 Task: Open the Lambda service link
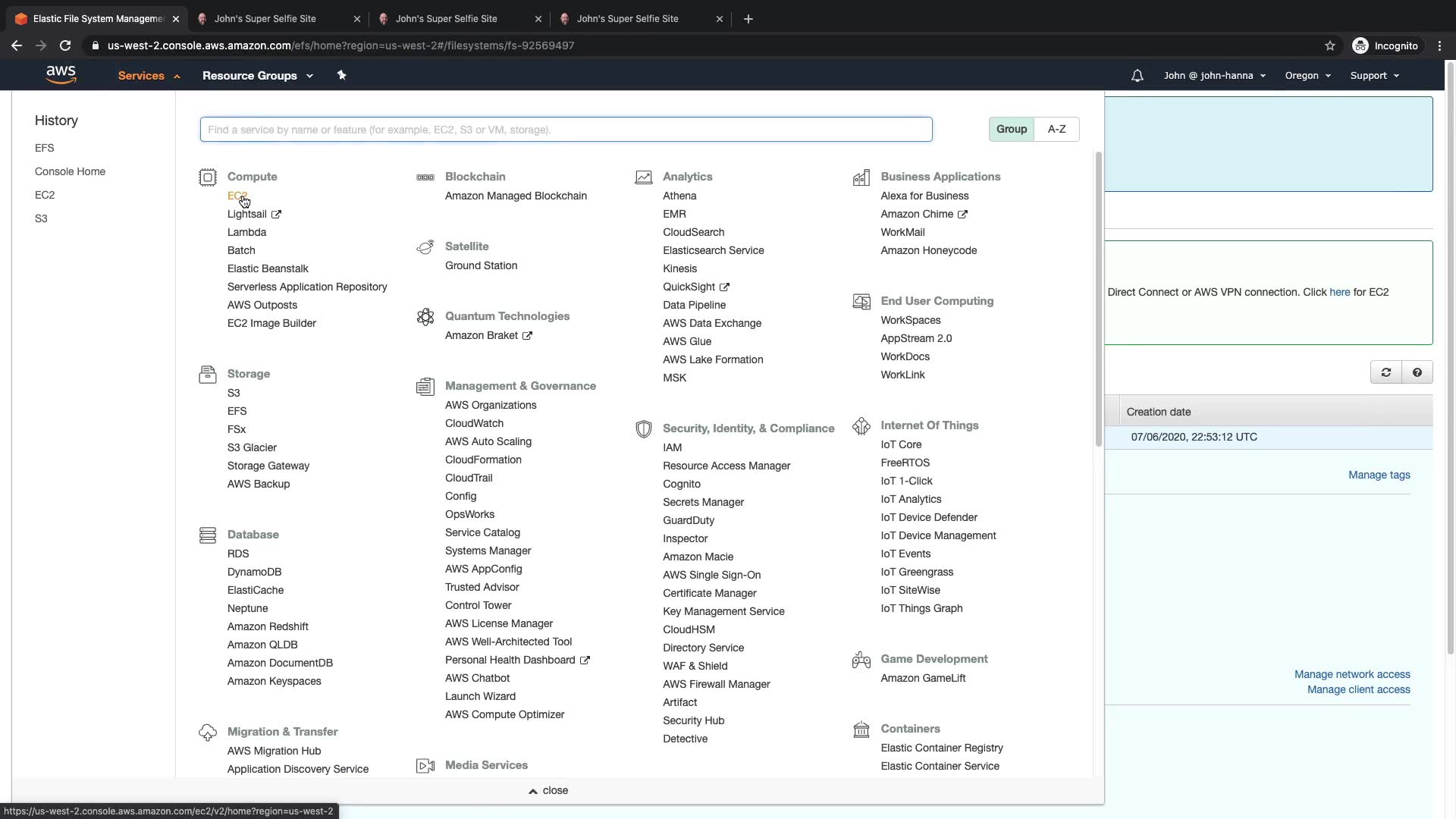(246, 232)
